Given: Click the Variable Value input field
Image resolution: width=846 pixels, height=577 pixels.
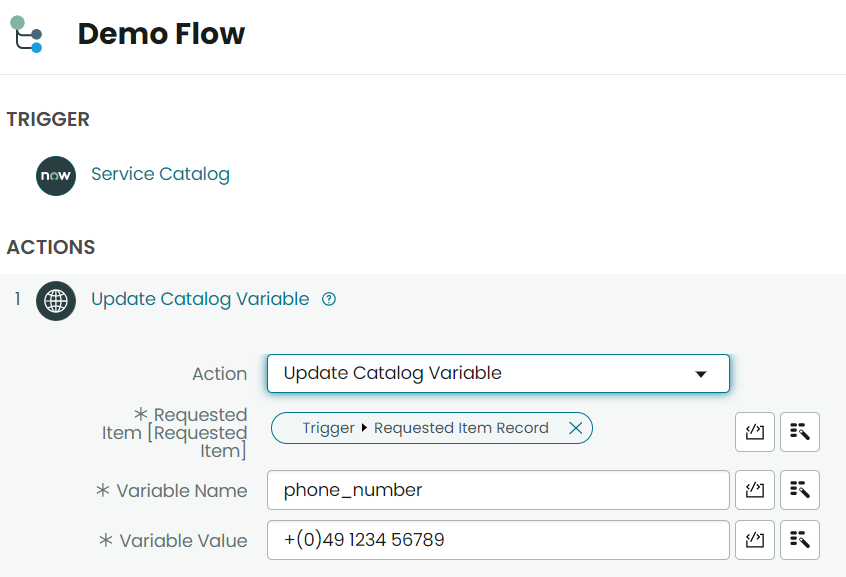Looking at the screenshot, I should coord(498,540).
